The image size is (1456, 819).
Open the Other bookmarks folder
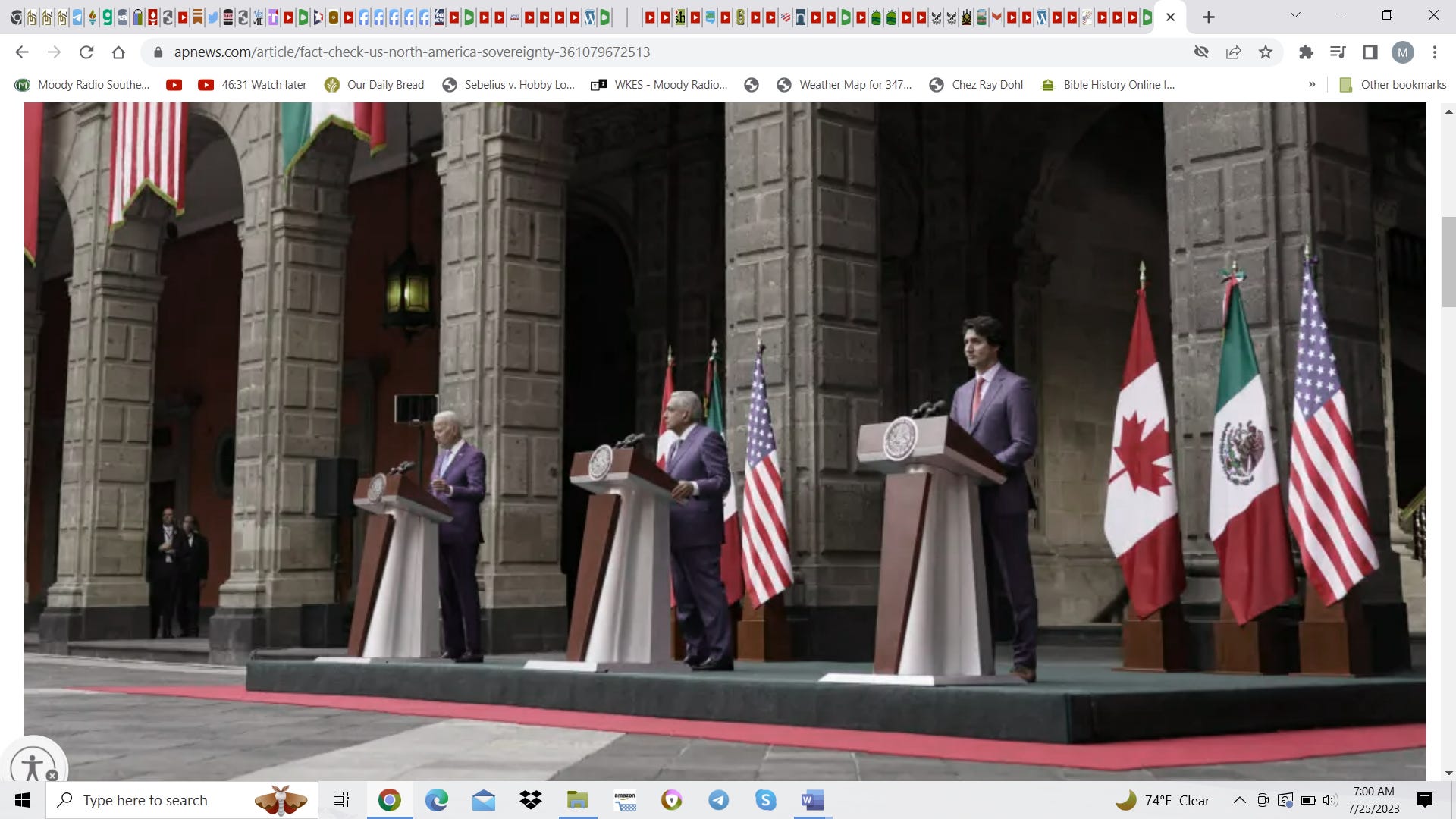(x=1394, y=85)
